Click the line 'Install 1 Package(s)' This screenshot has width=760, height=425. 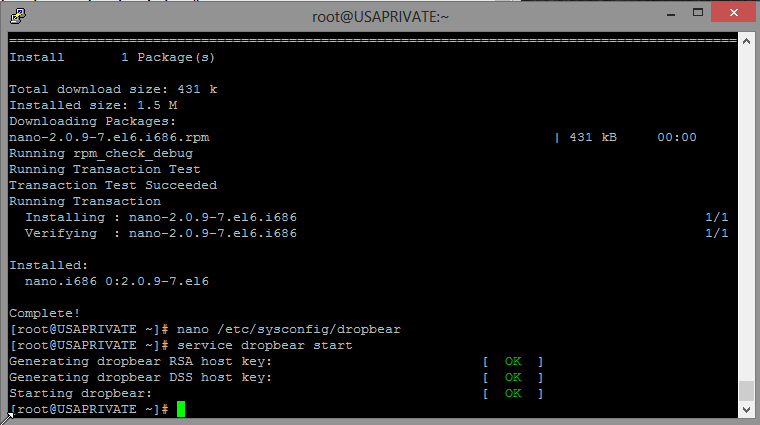pyautogui.click(x=112, y=57)
